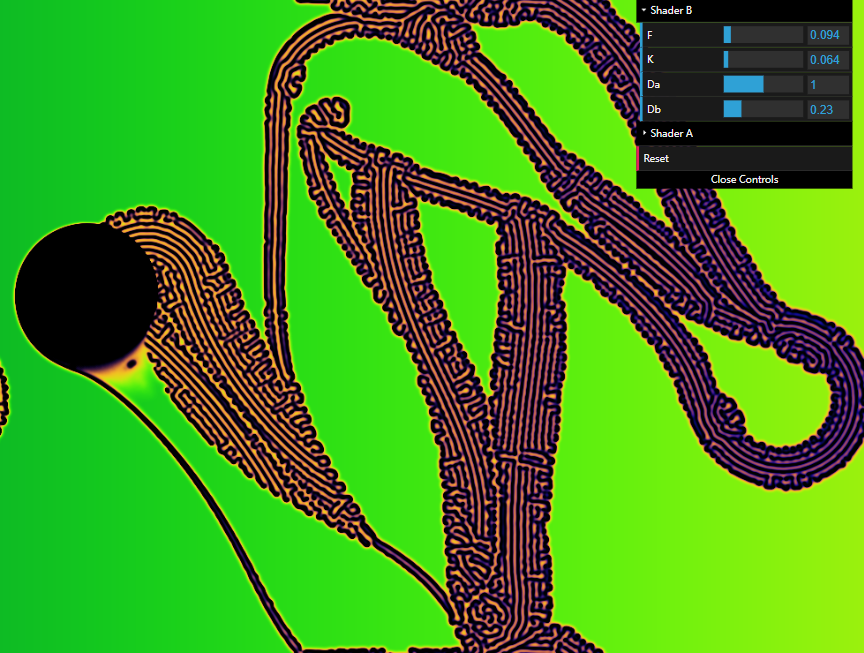Focus the K value field showing 0.064
Screen dimensions: 864x653
click(x=828, y=60)
